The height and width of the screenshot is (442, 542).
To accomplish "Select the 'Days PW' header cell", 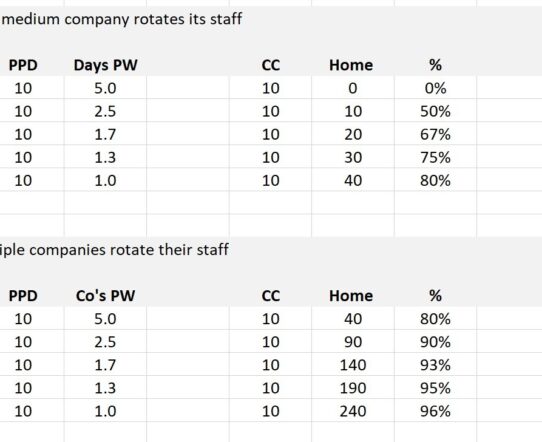I will (x=105, y=65).
